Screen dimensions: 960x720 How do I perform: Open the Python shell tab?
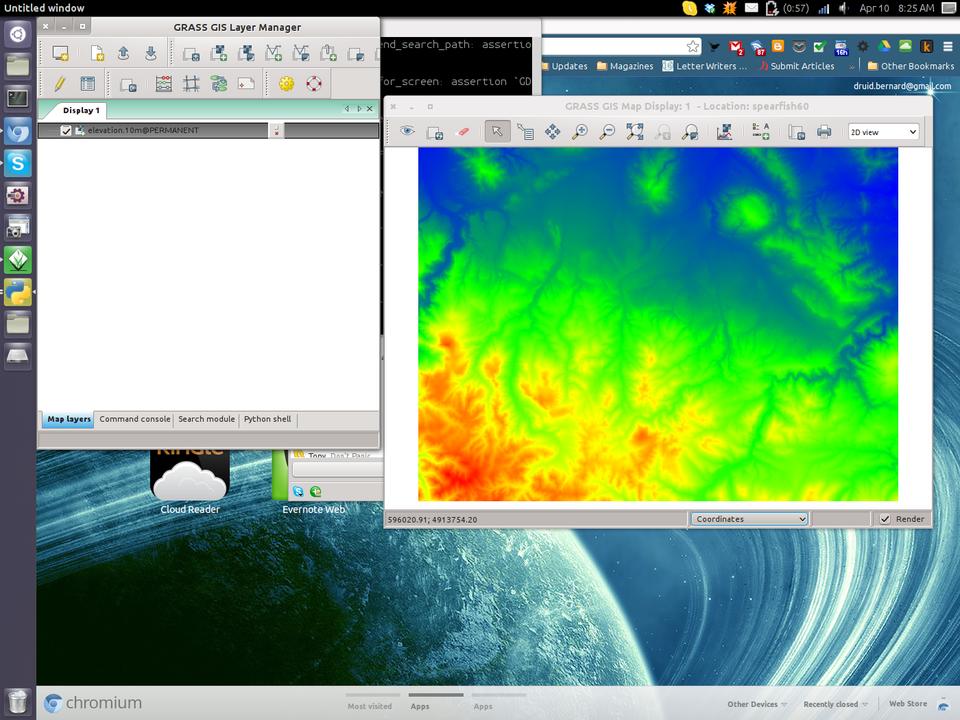pos(267,420)
